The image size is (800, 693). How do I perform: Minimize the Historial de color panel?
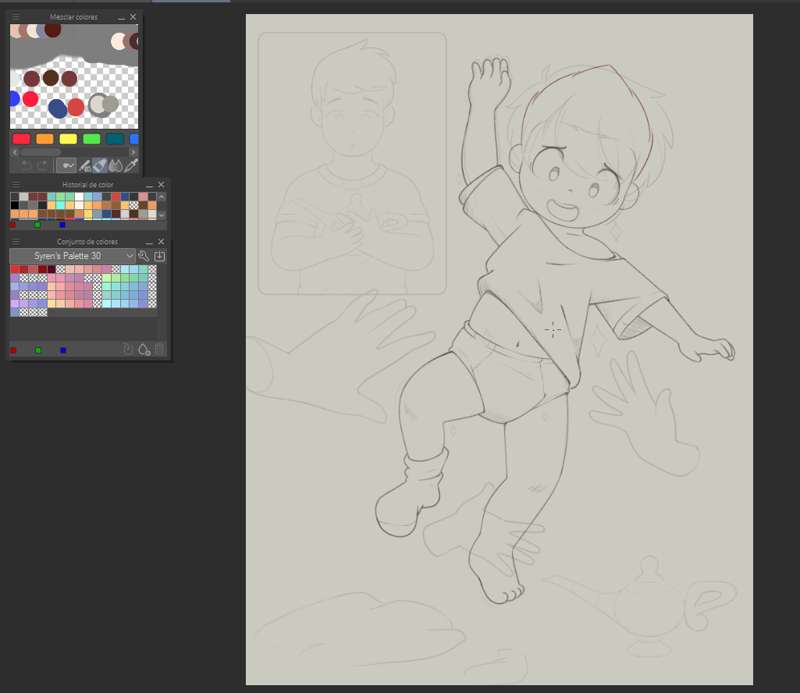[149, 185]
